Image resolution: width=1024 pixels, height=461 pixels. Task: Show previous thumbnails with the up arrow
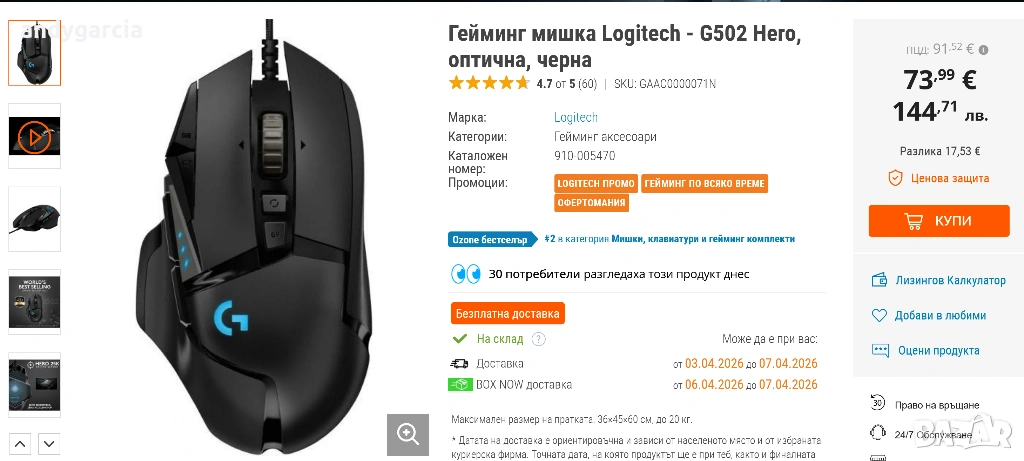click(x=20, y=444)
